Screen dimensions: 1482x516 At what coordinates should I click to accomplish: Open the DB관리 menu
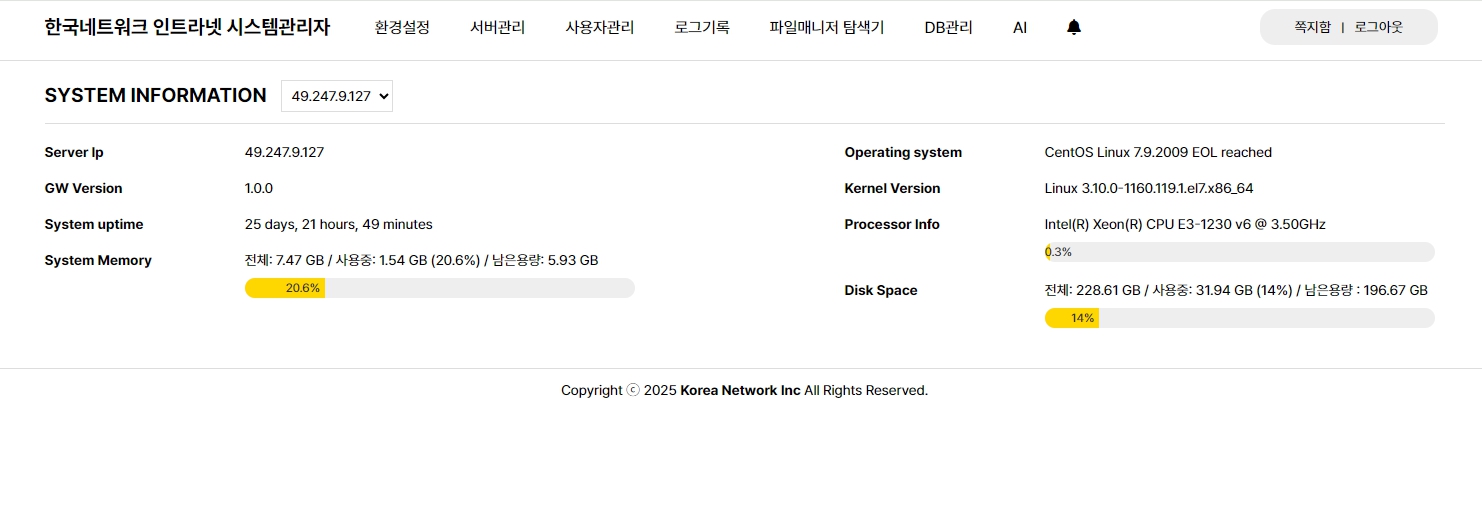[948, 27]
